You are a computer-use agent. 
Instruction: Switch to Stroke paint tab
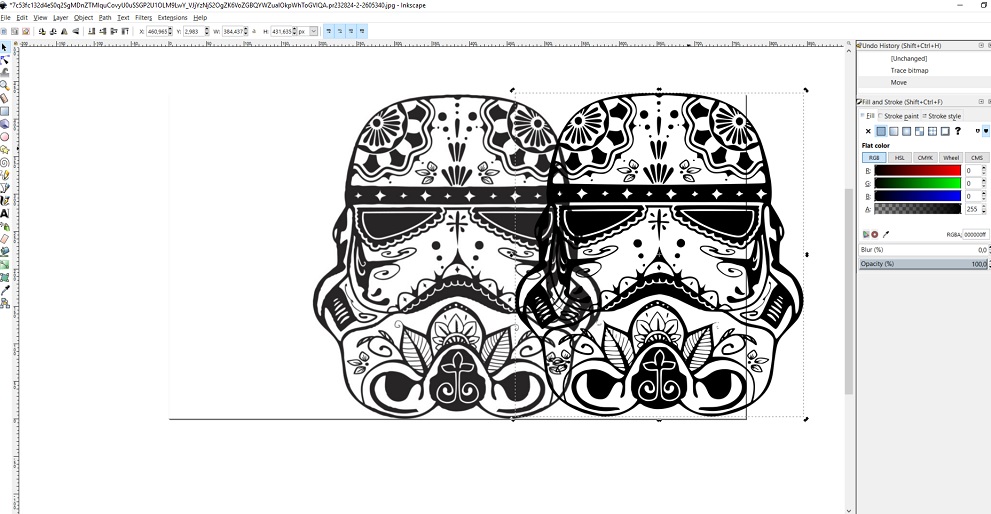tap(900, 116)
